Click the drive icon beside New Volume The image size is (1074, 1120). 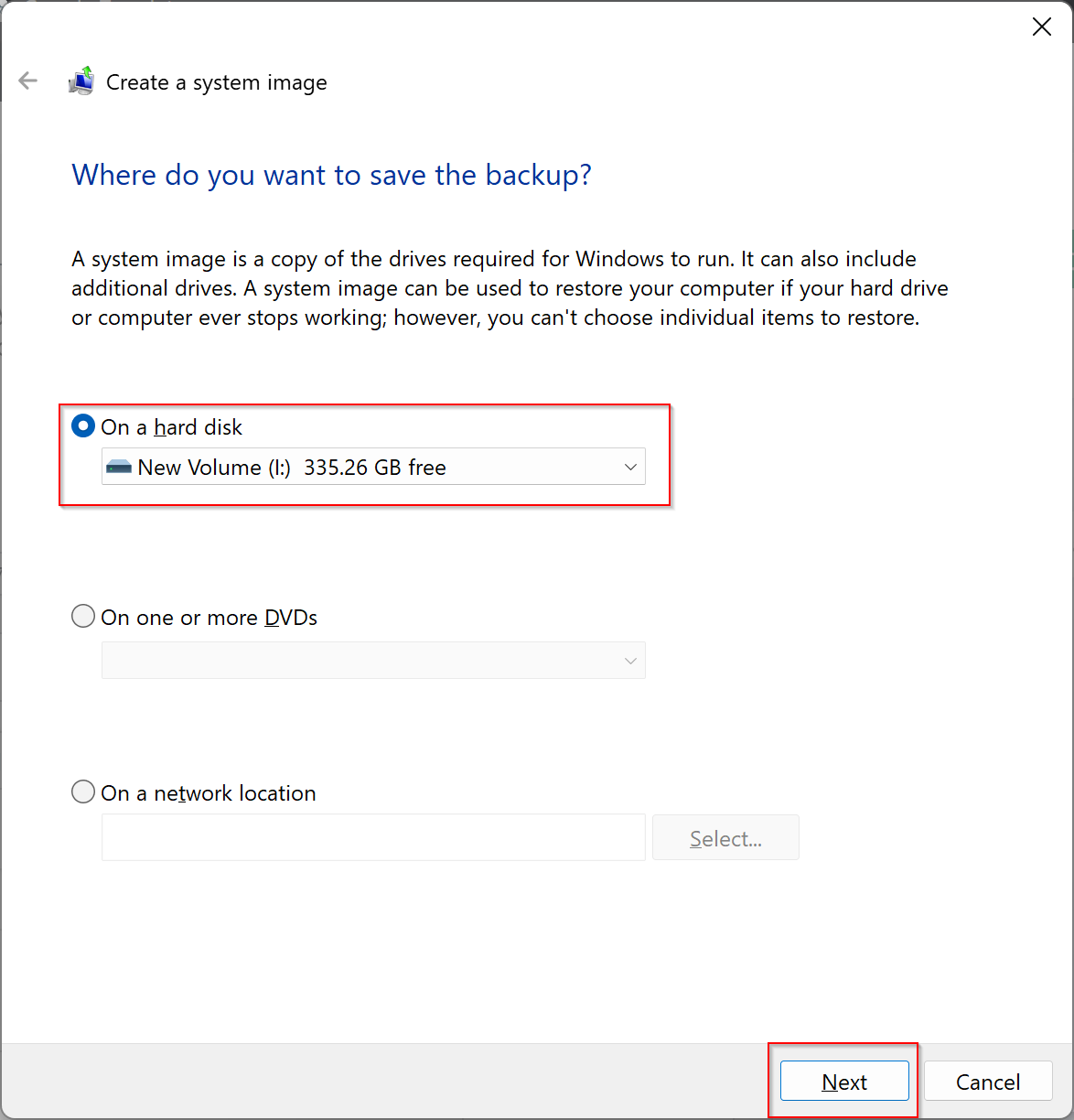point(119,468)
